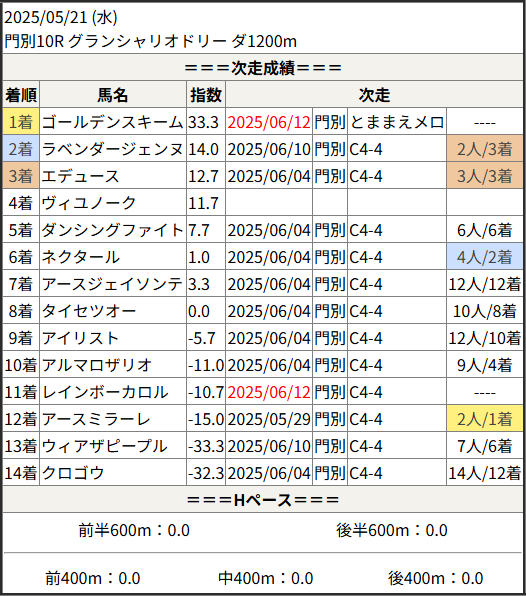Click horse name ゴールデンスキーム
Image resolution: width=526 pixels, height=596 pixels.
pyautogui.click(x=113, y=122)
